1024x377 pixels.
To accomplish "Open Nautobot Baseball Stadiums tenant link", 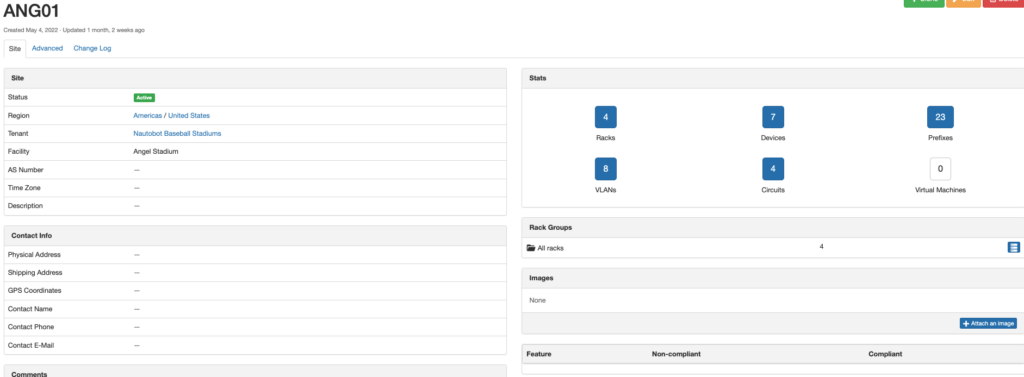I will 177,133.
